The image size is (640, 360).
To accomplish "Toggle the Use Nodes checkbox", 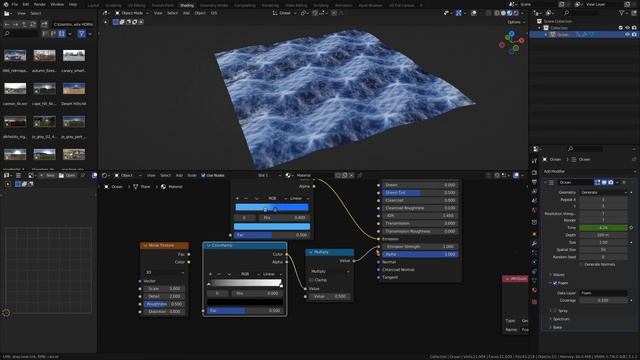I will 203,176.
